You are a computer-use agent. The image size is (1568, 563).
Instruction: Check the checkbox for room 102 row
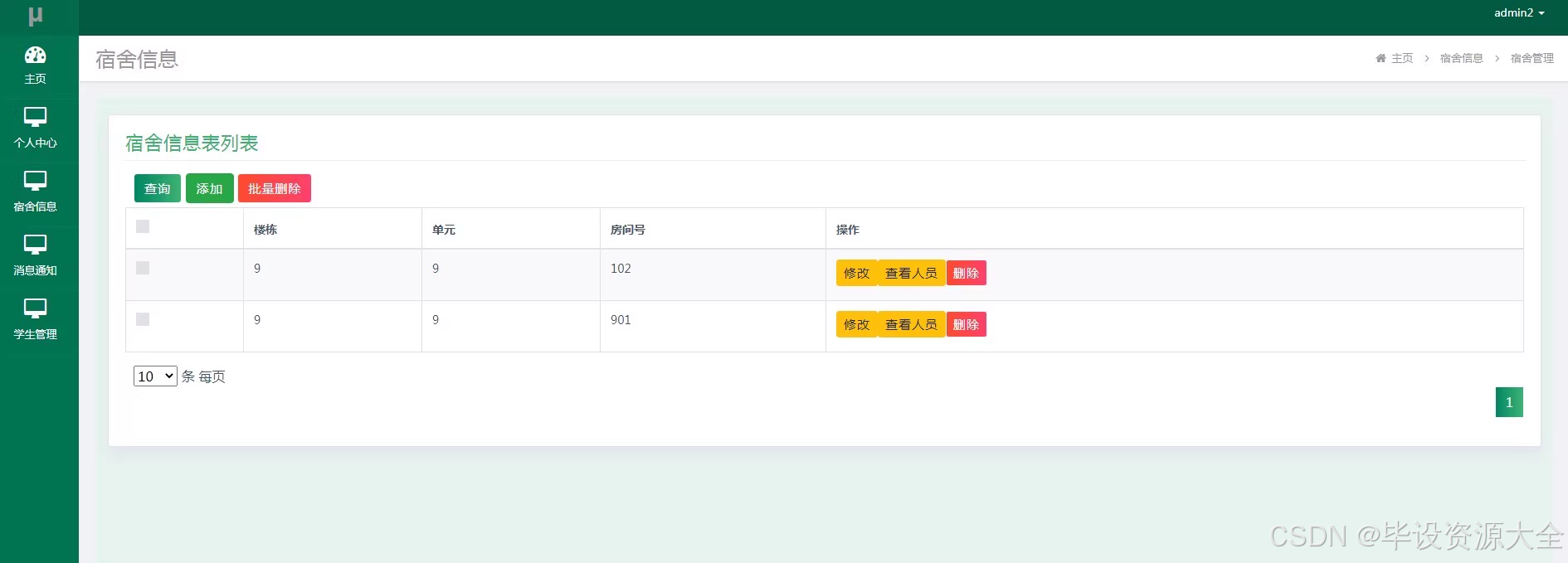[143, 268]
